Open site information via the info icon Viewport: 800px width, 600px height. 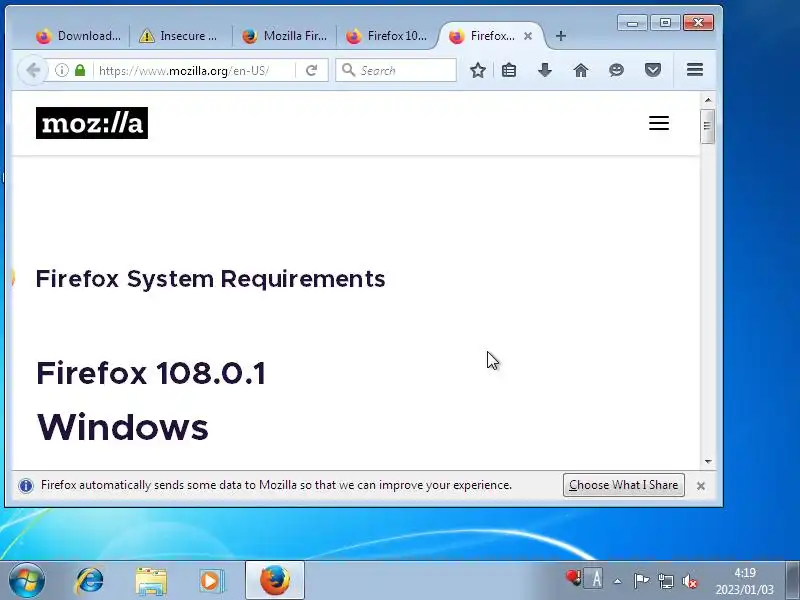click(x=62, y=70)
